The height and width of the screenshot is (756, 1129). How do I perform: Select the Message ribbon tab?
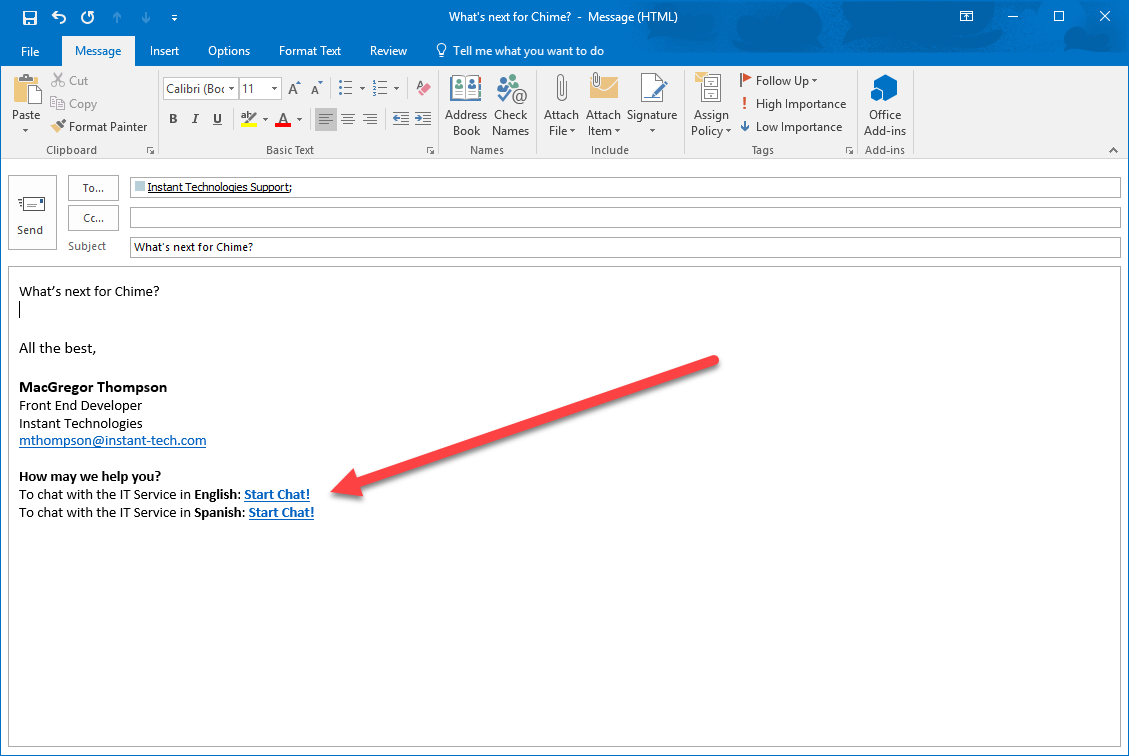tap(98, 51)
